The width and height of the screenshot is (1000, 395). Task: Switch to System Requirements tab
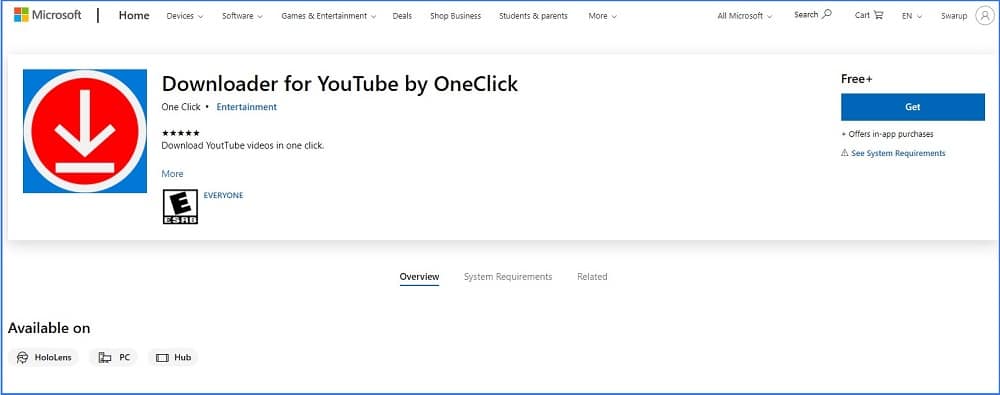coord(508,277)
